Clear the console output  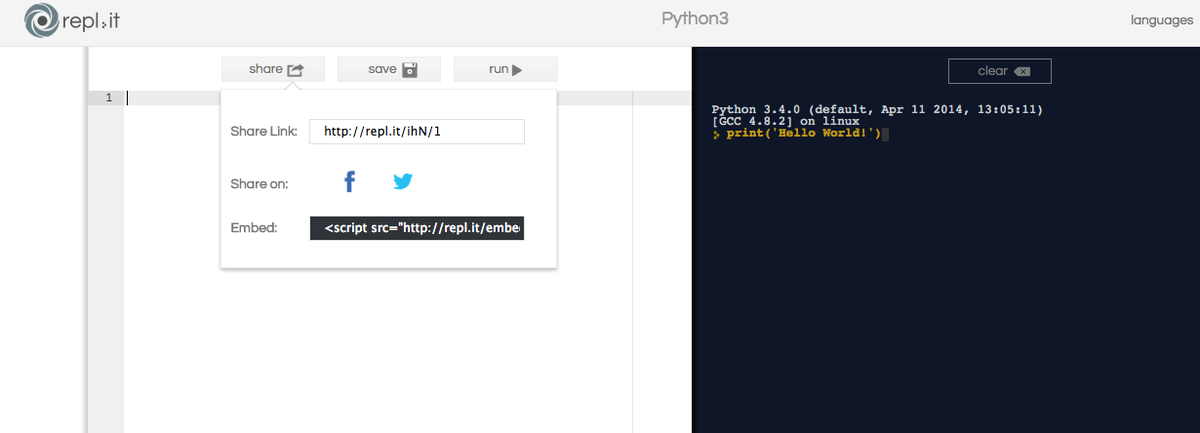click(1000, 71)
